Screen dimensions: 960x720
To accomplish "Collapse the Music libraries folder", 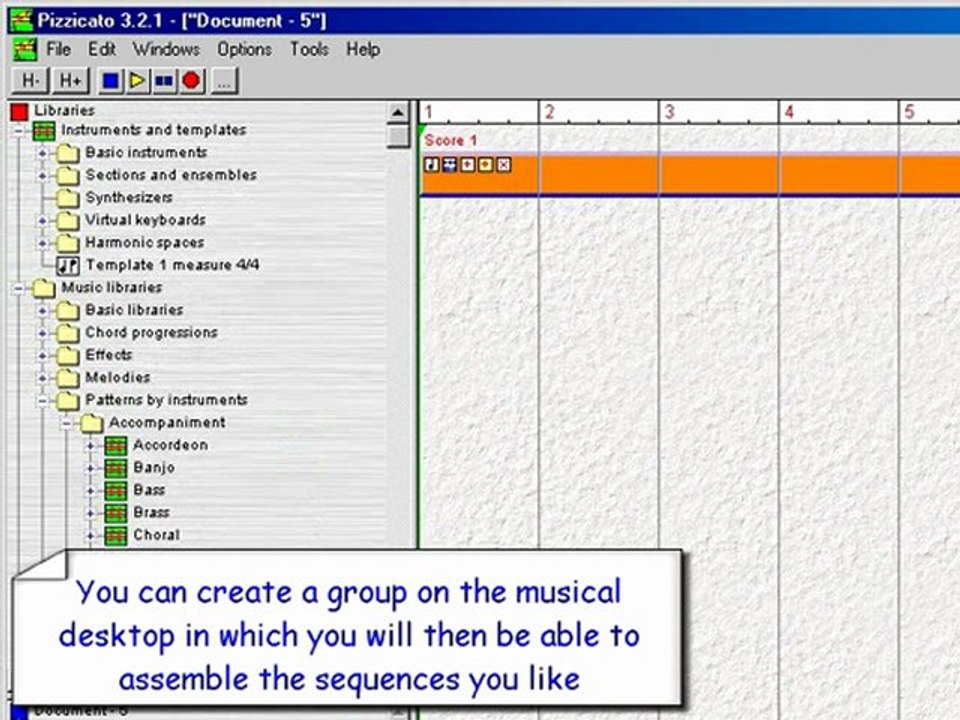I will coord(19,288).
